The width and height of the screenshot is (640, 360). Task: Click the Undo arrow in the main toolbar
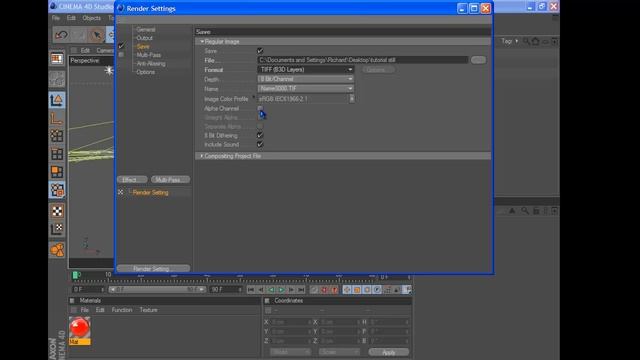pos(62,35)
